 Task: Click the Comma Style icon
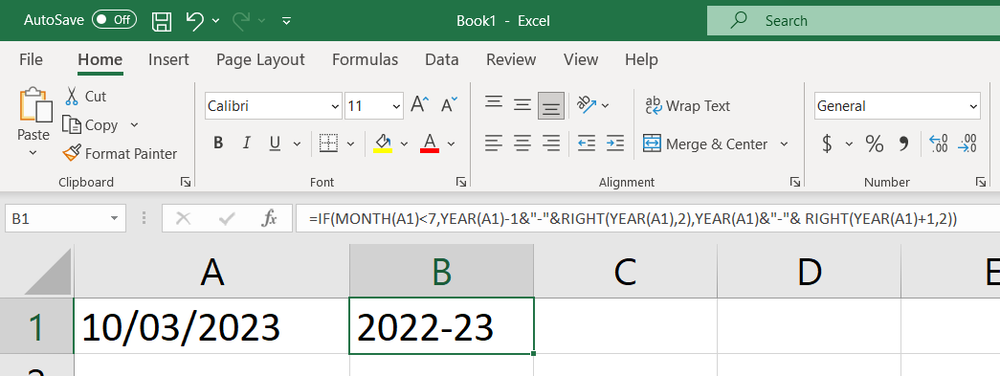(903, 144)
